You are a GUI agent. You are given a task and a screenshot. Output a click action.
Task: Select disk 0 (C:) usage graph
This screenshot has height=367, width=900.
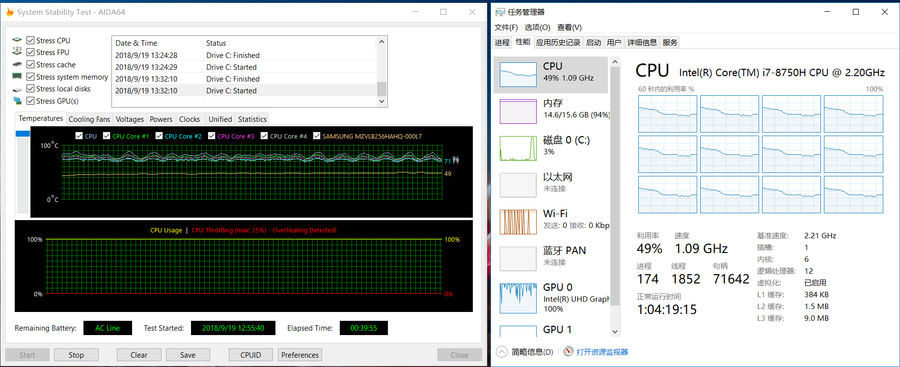tap(518, 148)
